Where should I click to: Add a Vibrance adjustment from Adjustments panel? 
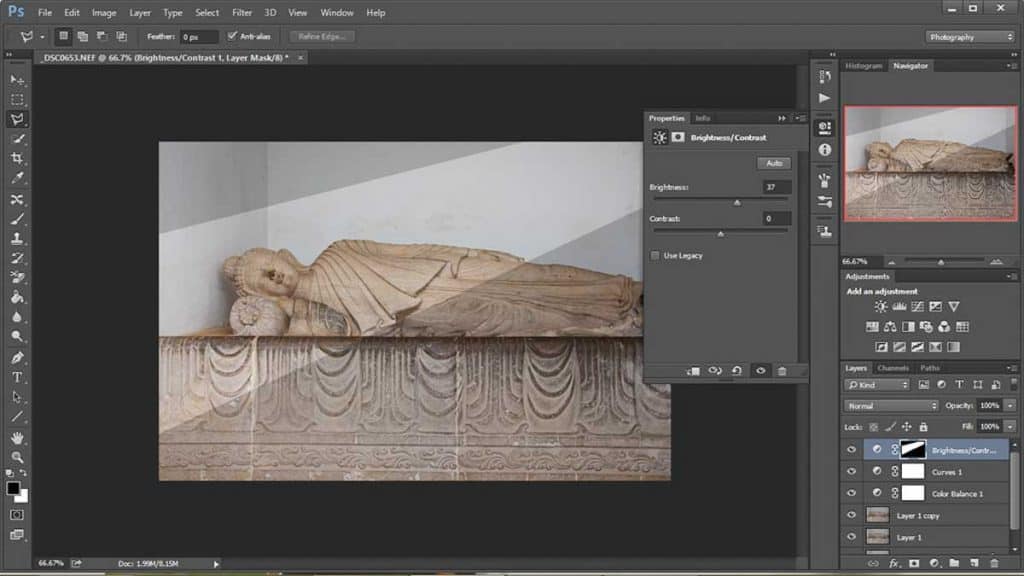click(954, 306)
